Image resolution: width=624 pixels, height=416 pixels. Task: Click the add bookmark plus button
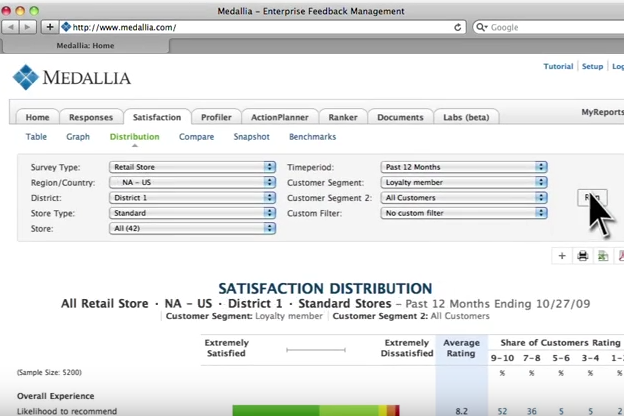point(50,27)
